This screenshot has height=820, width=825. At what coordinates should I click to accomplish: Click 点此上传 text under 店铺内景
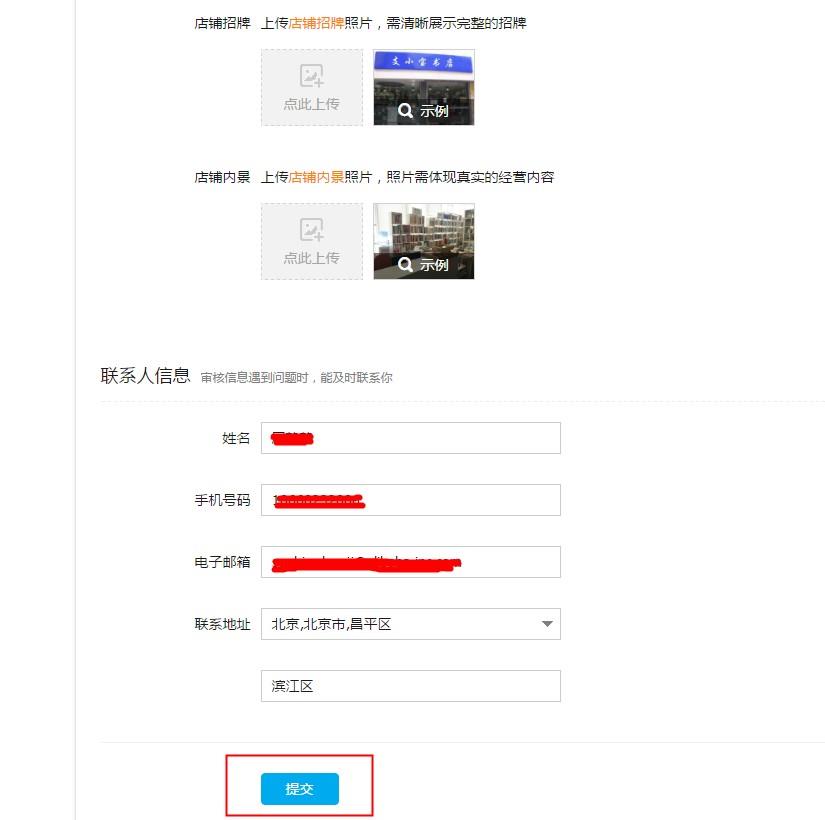point(311,258)
